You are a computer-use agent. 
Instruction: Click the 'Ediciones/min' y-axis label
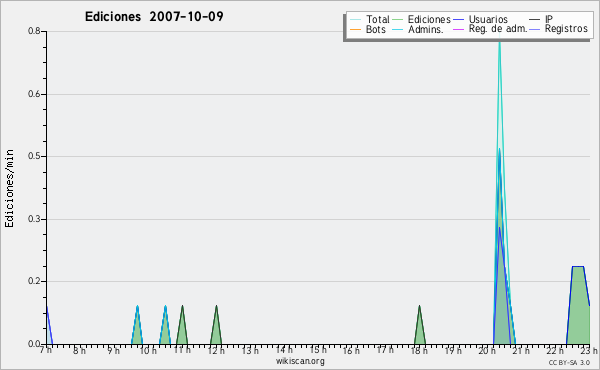coord(9,188)
